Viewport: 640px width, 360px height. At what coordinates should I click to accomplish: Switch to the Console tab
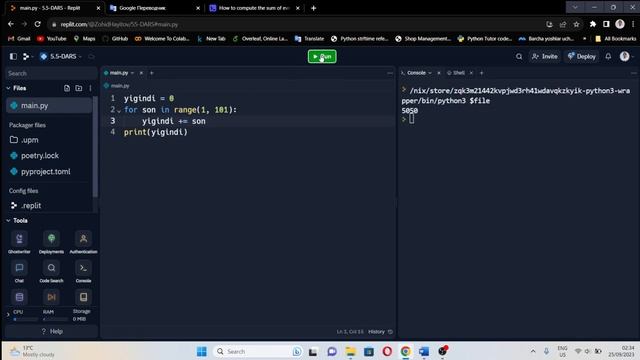point(416,73)
